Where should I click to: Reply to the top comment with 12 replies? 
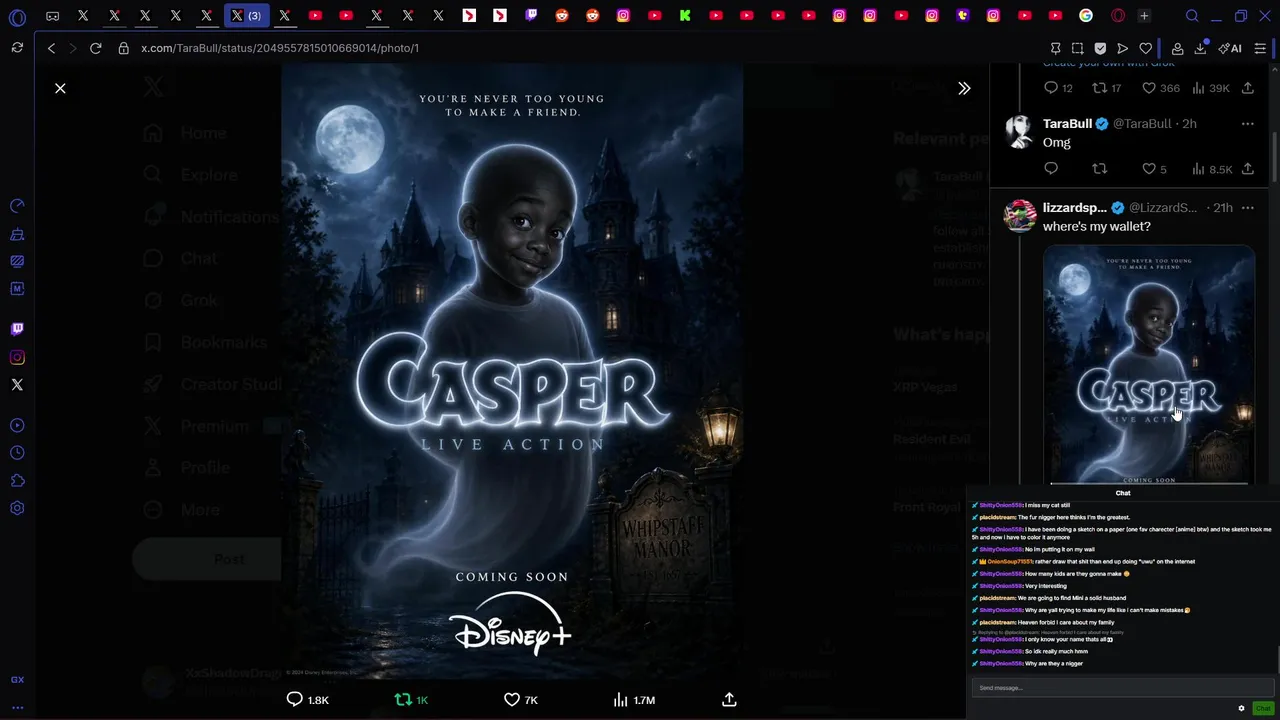coord(1058,88)
